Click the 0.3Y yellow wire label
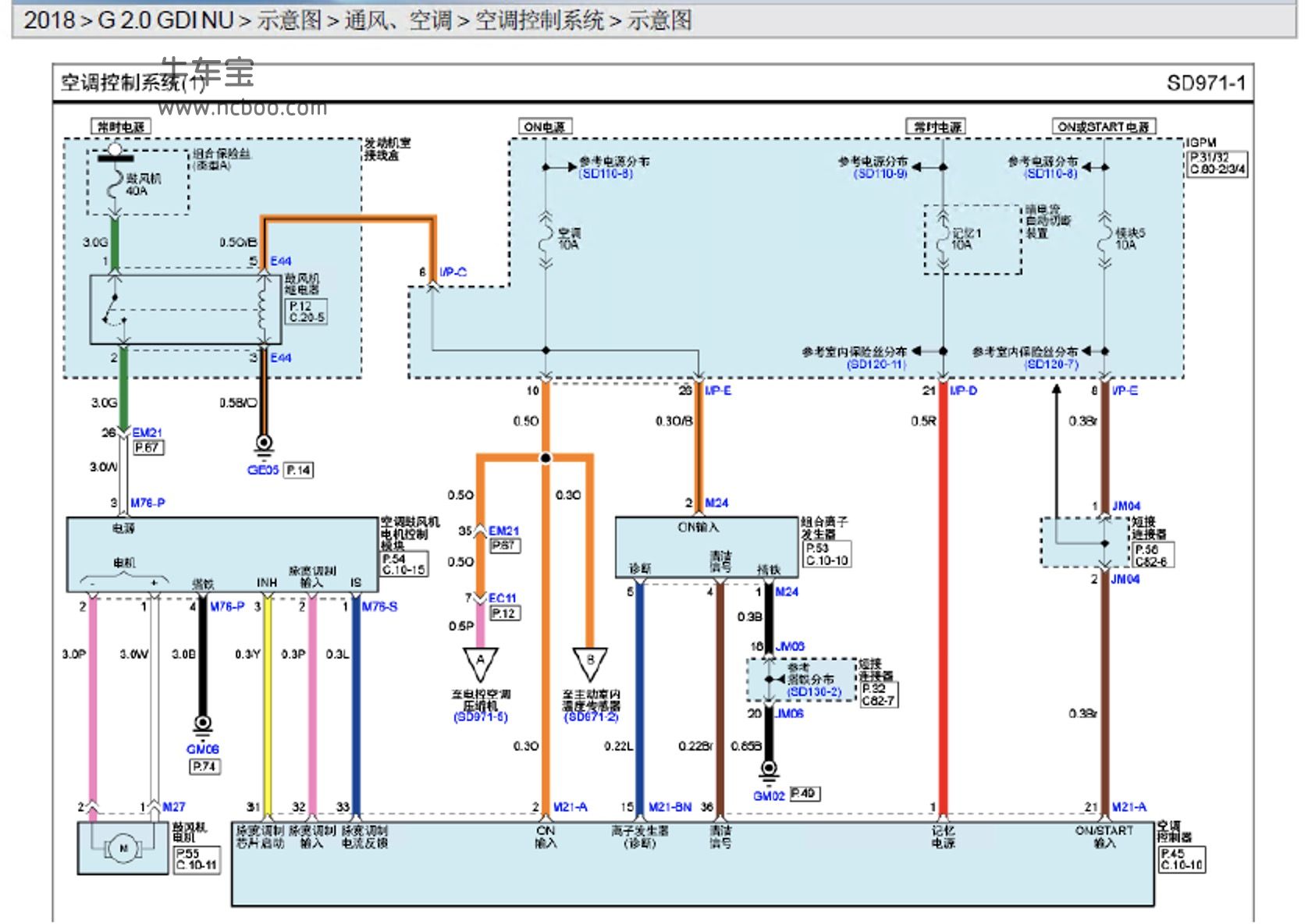 pyautogui.click(x=247, y=654)
